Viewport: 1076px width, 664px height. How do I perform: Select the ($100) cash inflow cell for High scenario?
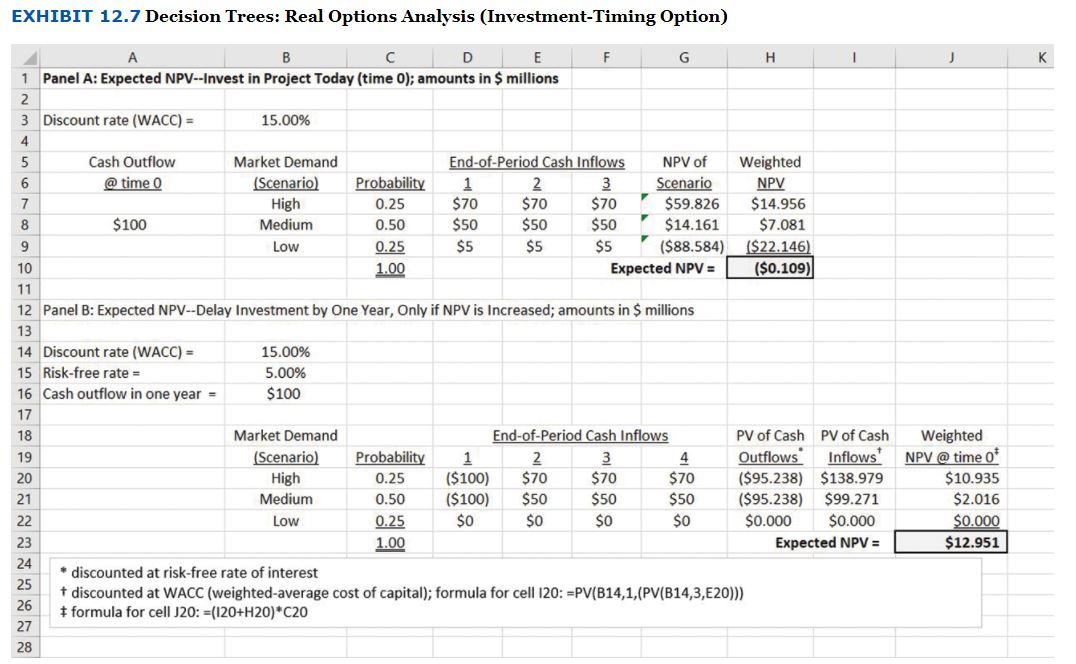[x=466, y=478]
